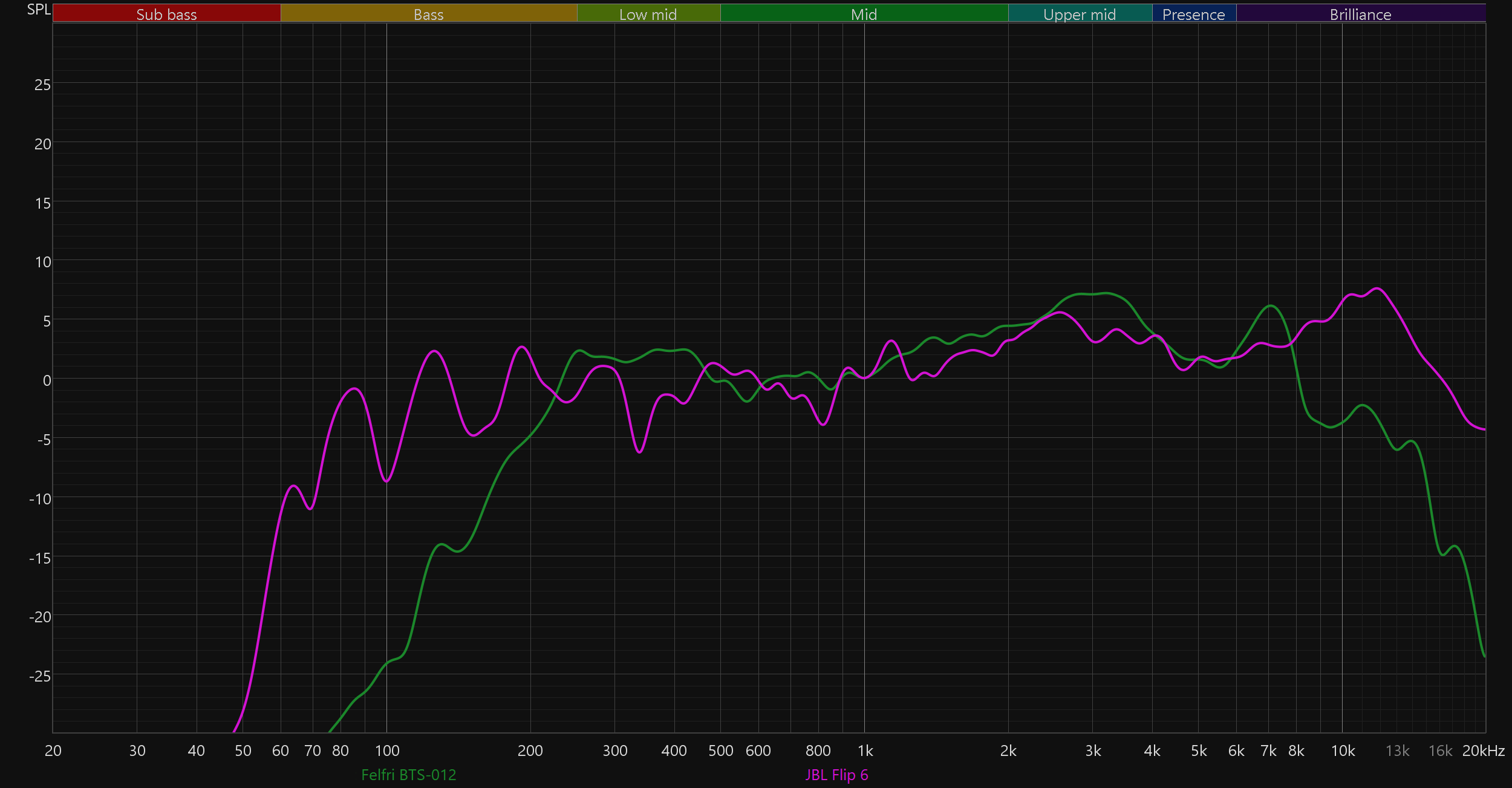Click the -25 dB level label
Viewport: 1512px width, 788px height.
point(40,676)
